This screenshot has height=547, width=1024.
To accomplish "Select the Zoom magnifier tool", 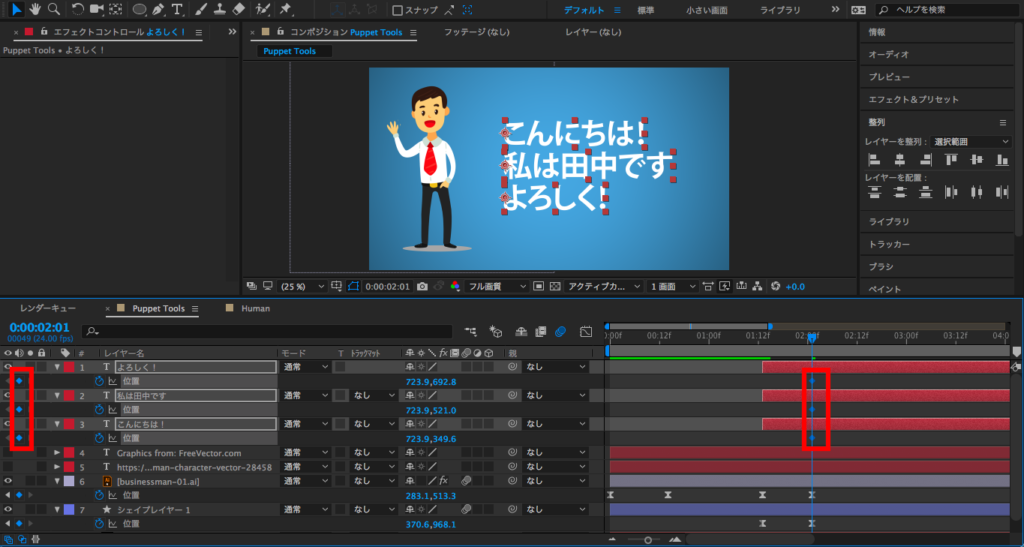I will (x=53, y=9).
